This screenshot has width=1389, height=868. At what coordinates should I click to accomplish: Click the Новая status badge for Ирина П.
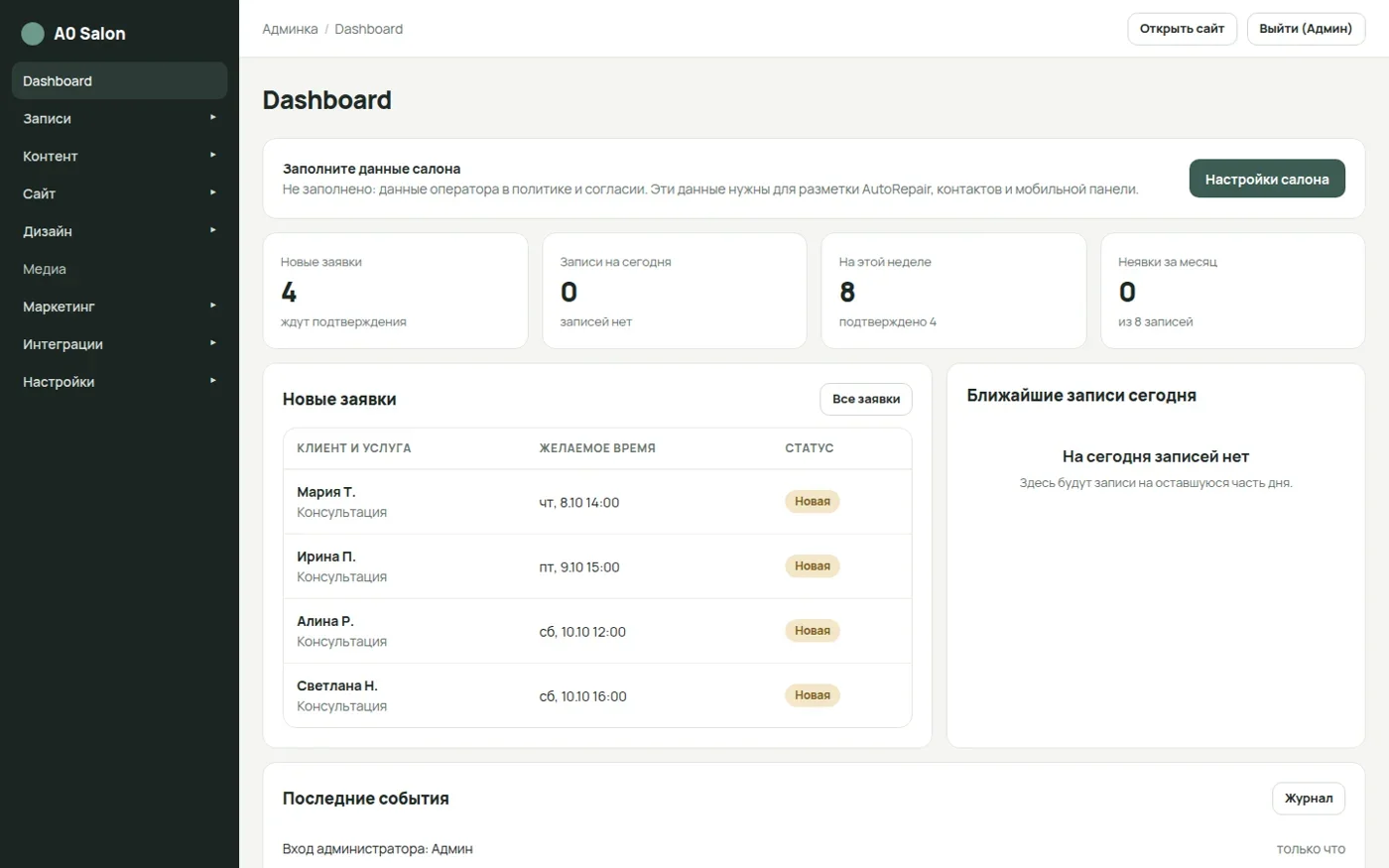(813, 565)
